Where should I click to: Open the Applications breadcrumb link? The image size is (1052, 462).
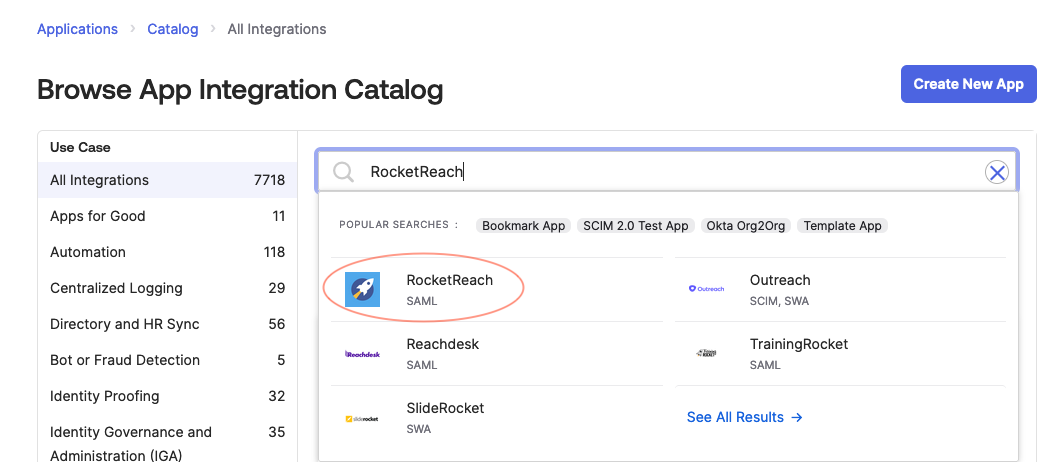click(77, 30)
